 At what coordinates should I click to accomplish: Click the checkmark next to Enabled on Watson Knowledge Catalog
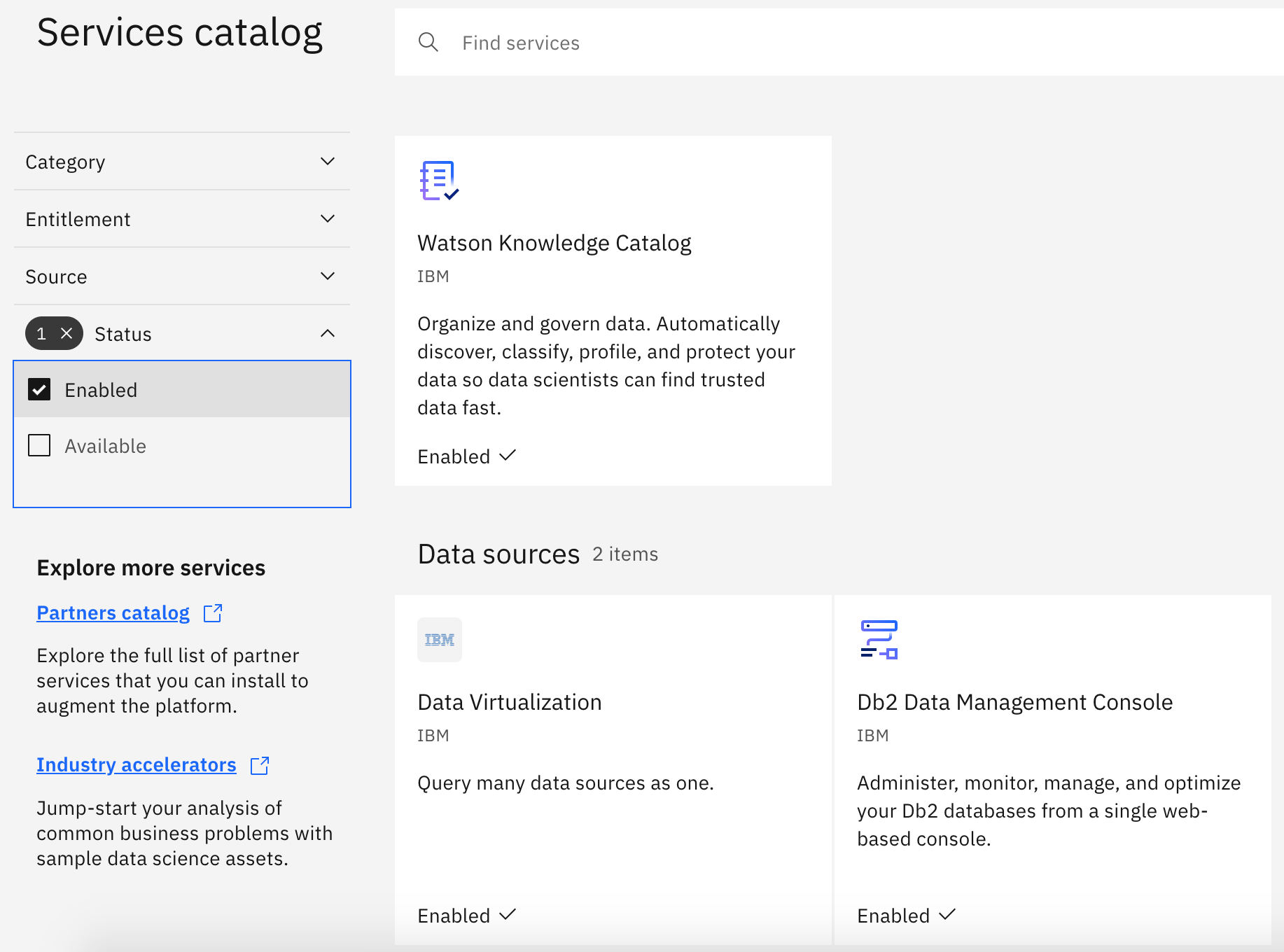click(508, 456)
